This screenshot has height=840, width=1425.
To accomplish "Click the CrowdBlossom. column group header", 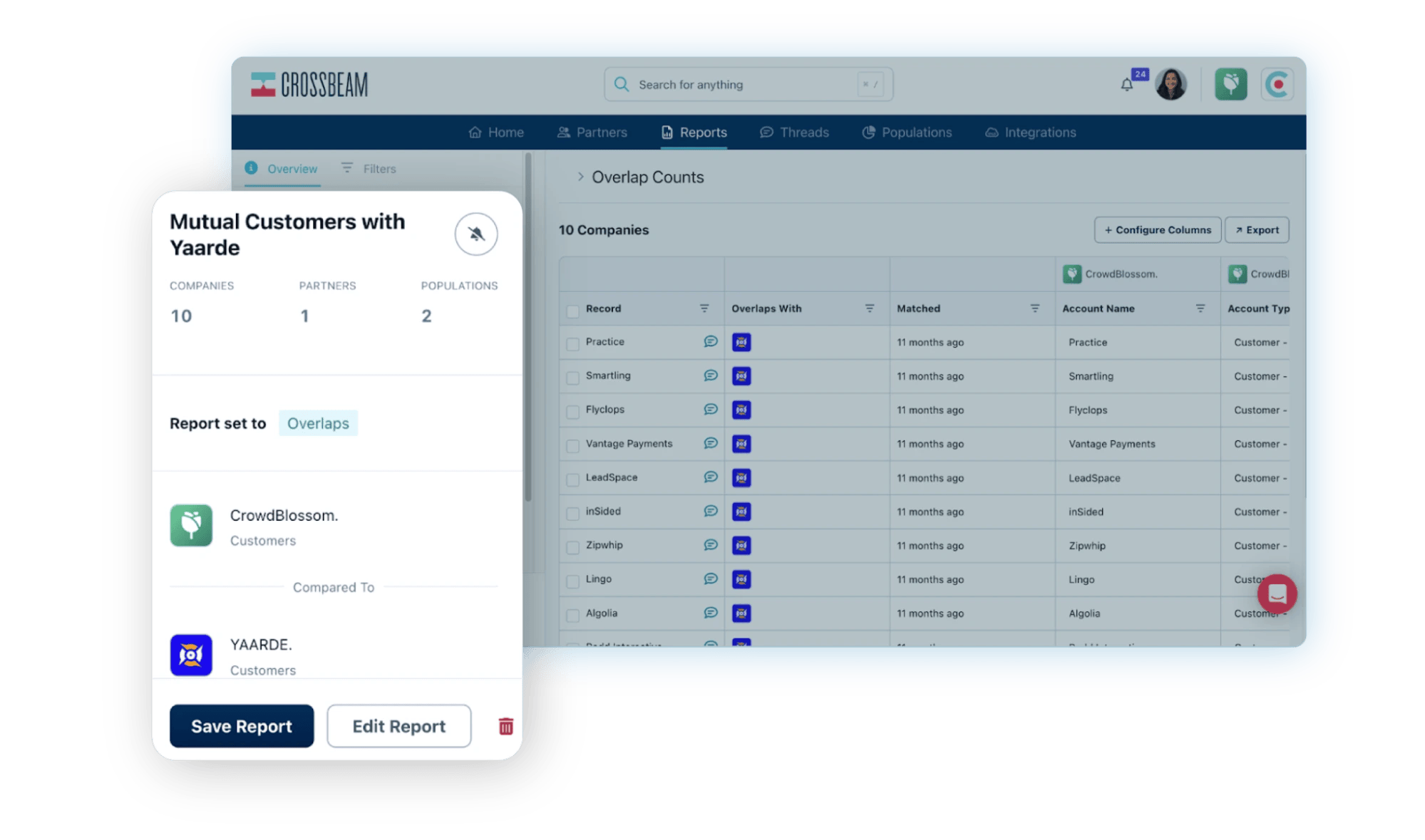I will click(x=1138, y=274).
